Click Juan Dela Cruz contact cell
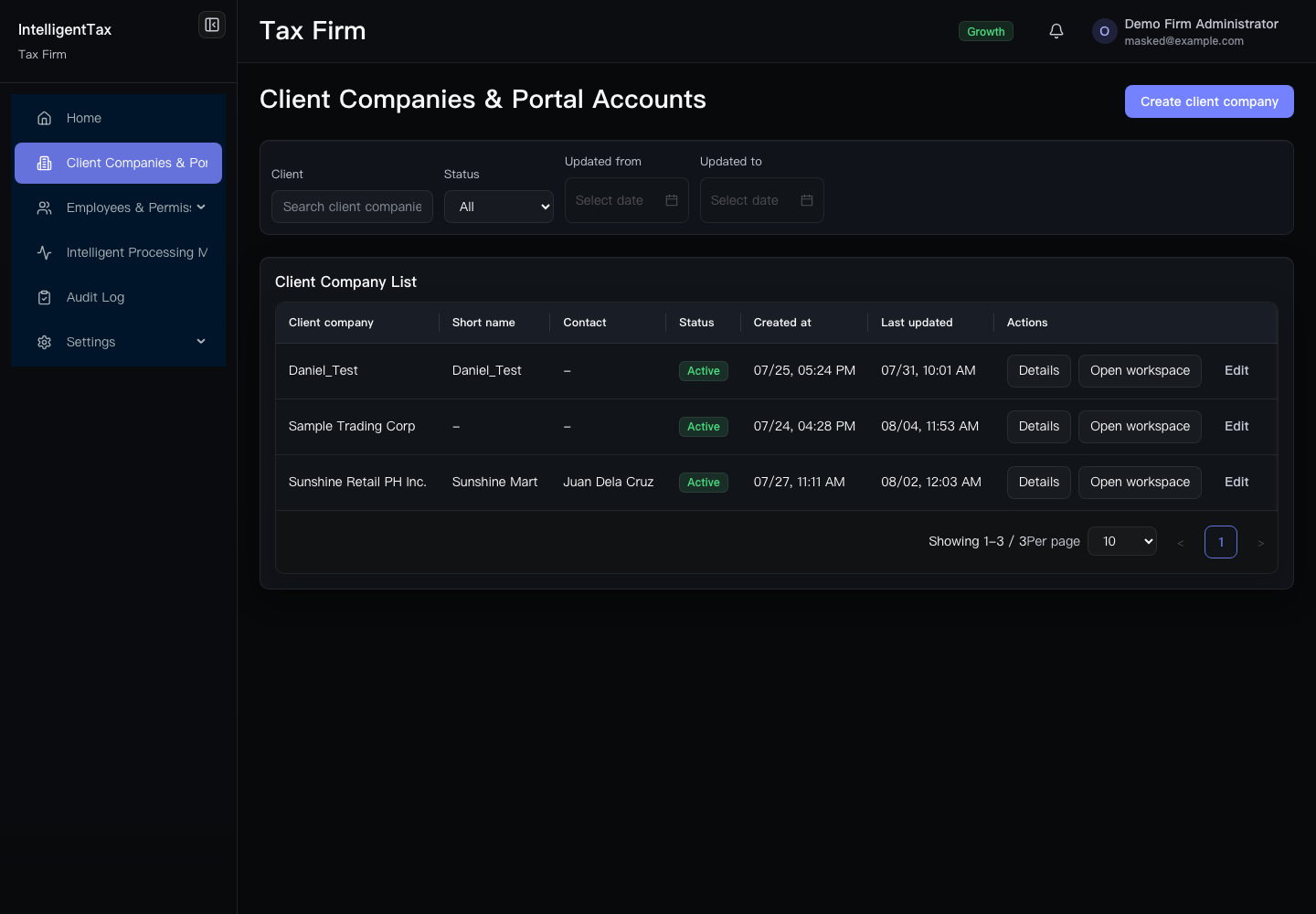The width and height of the screenshot is (1316, 914). pyautogui.click(x=609, y=482)
